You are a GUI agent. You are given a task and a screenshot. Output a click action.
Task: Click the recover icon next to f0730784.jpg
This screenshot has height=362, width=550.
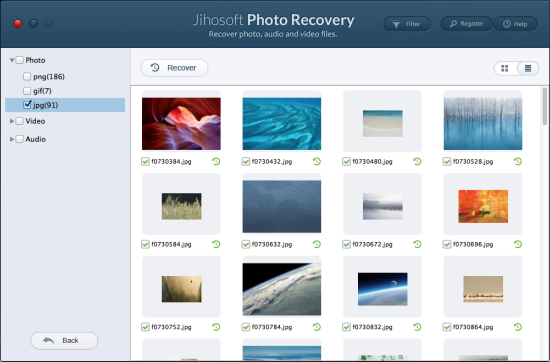click(x=317, y=327)
